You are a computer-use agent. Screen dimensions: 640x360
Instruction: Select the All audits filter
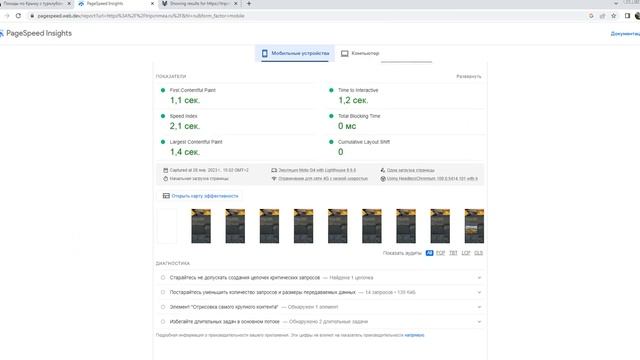click(429, 253)
